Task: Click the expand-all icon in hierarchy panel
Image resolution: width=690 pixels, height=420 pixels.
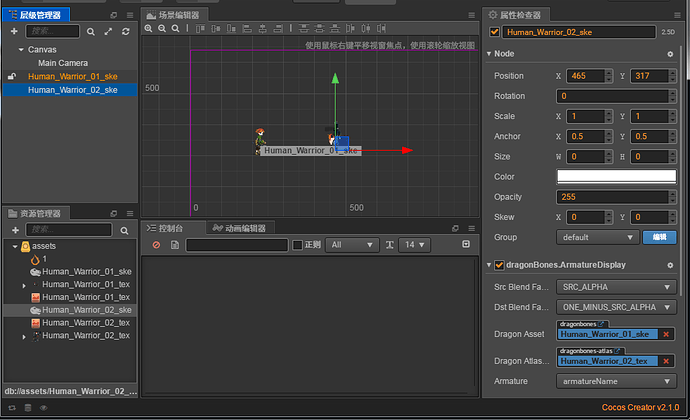Action: [x=108, y=32]
